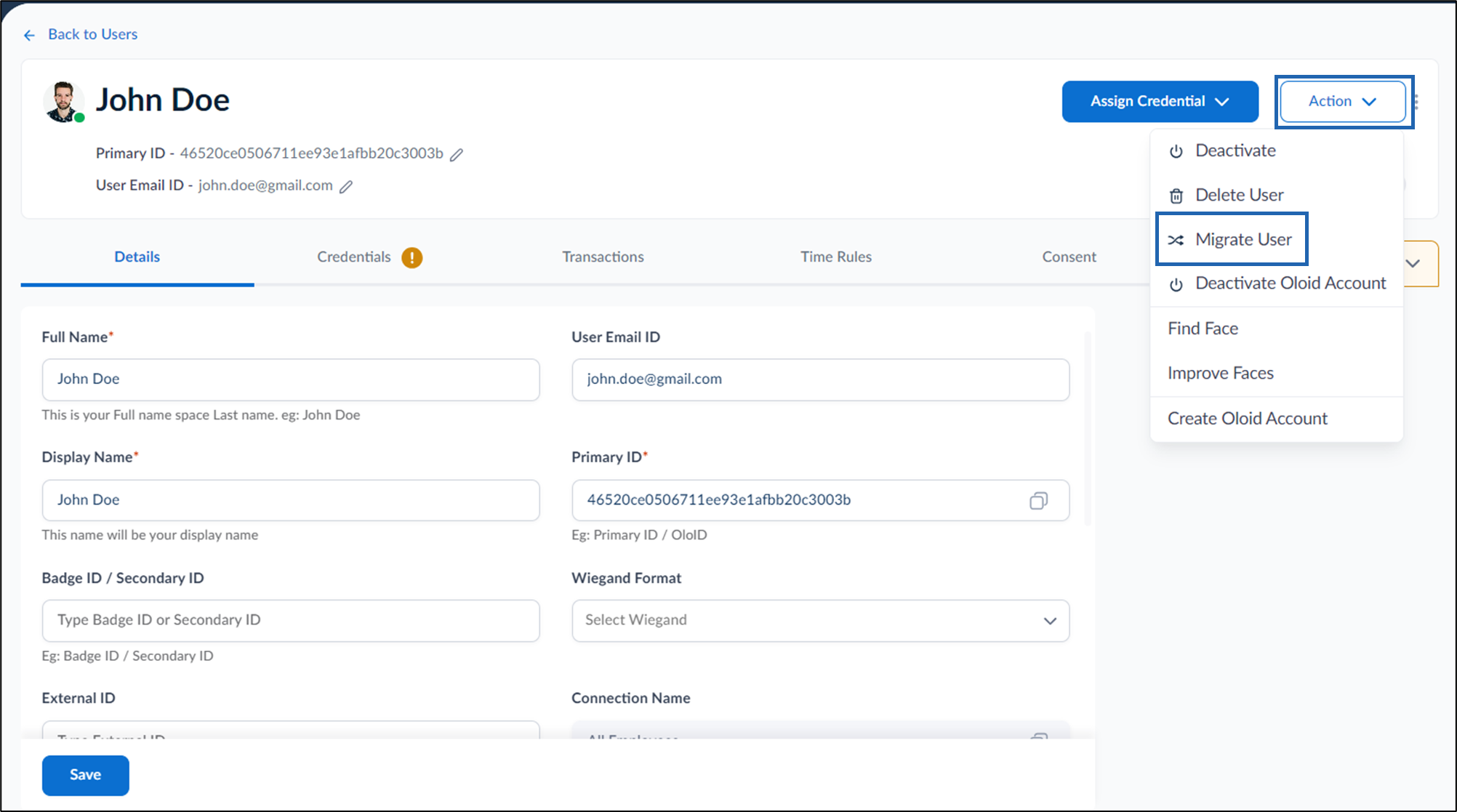This screenshot has height=812, width=1457.
Task: Click power icon beside Deactivate Oloid Account
Action: (1176, 284)
